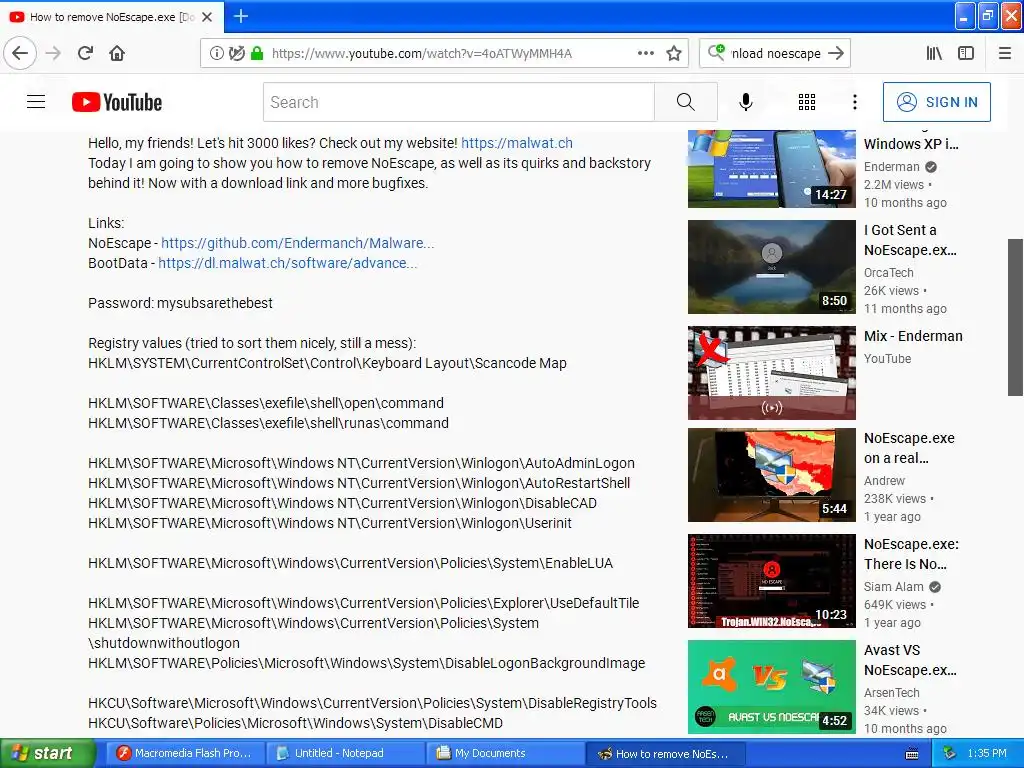Click the DisableCMD registry line
Screen dimensions: 1024x768
[x=295, y=723]
